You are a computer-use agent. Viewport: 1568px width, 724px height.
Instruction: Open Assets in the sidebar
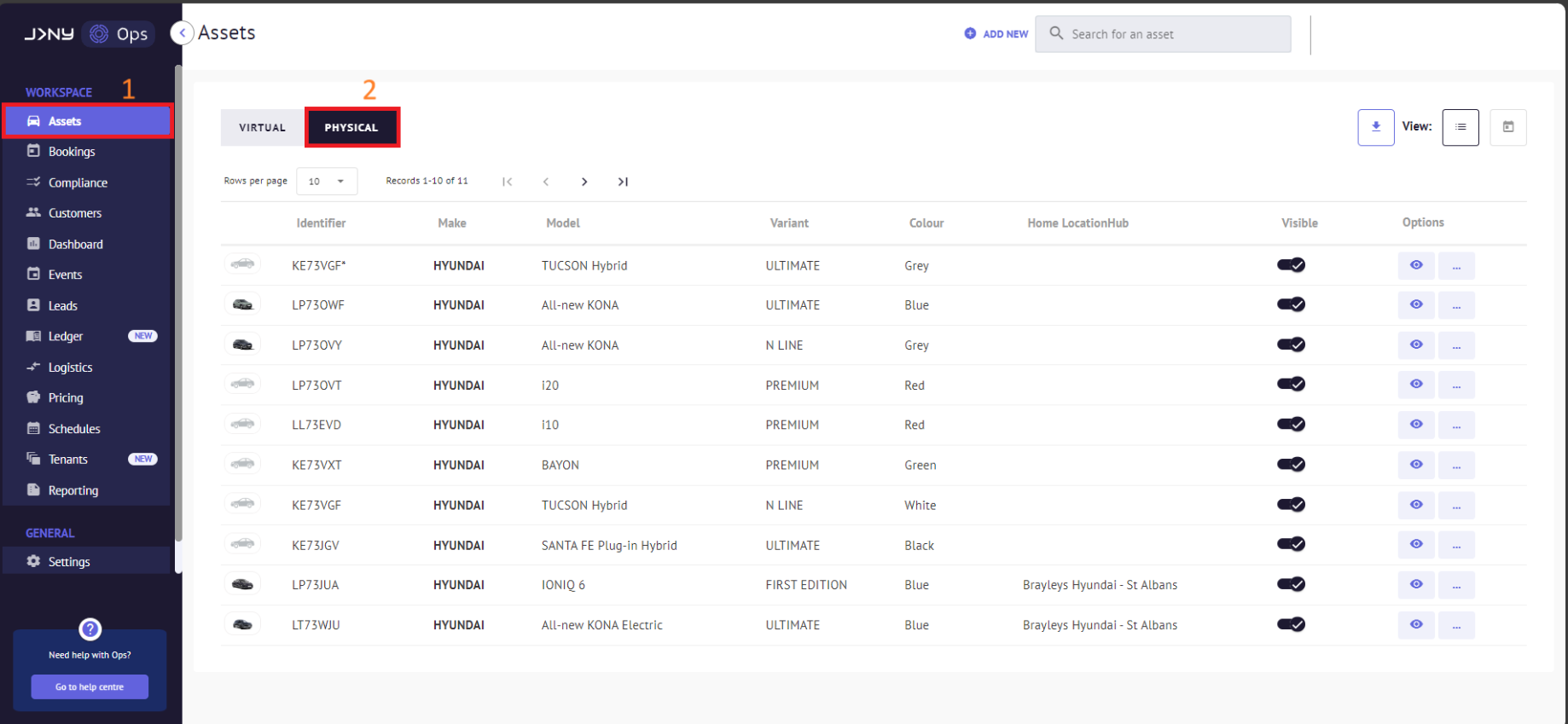coord(88,121)
